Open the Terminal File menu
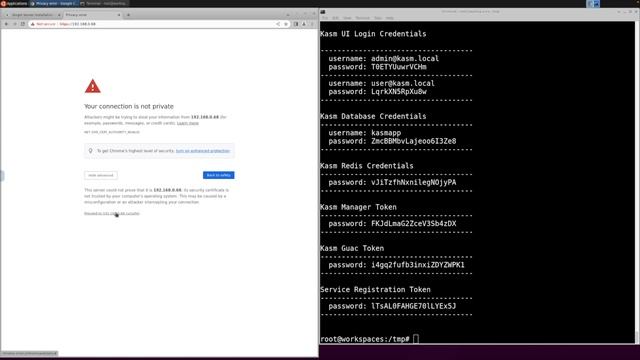 (x=325, y=18)
